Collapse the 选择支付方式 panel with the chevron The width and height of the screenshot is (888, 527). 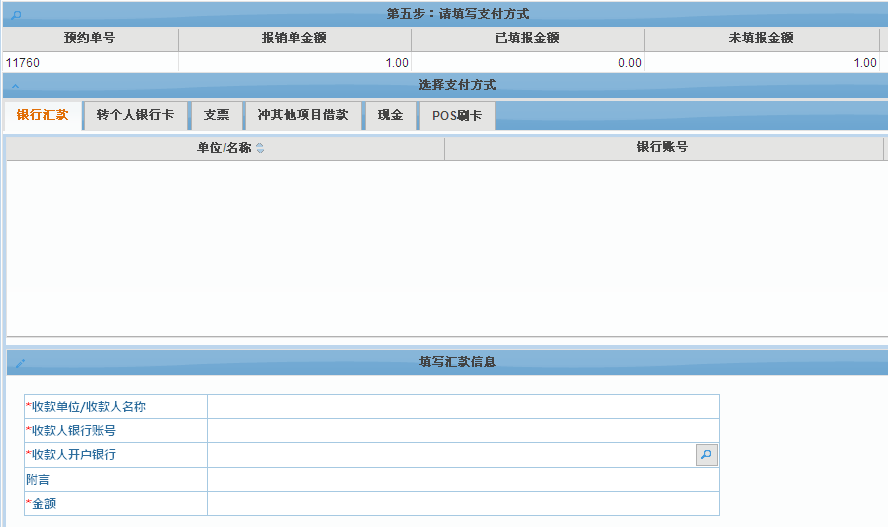(x=16, y=86)
